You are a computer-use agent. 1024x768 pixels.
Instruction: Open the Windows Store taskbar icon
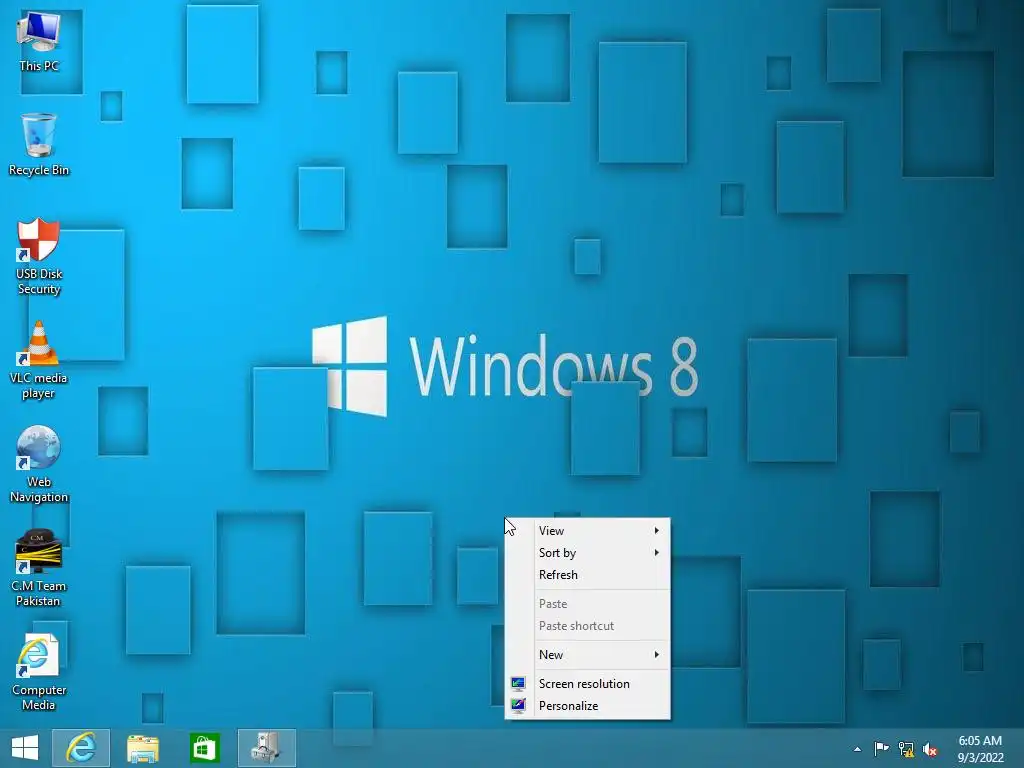(x=204, y=748)
